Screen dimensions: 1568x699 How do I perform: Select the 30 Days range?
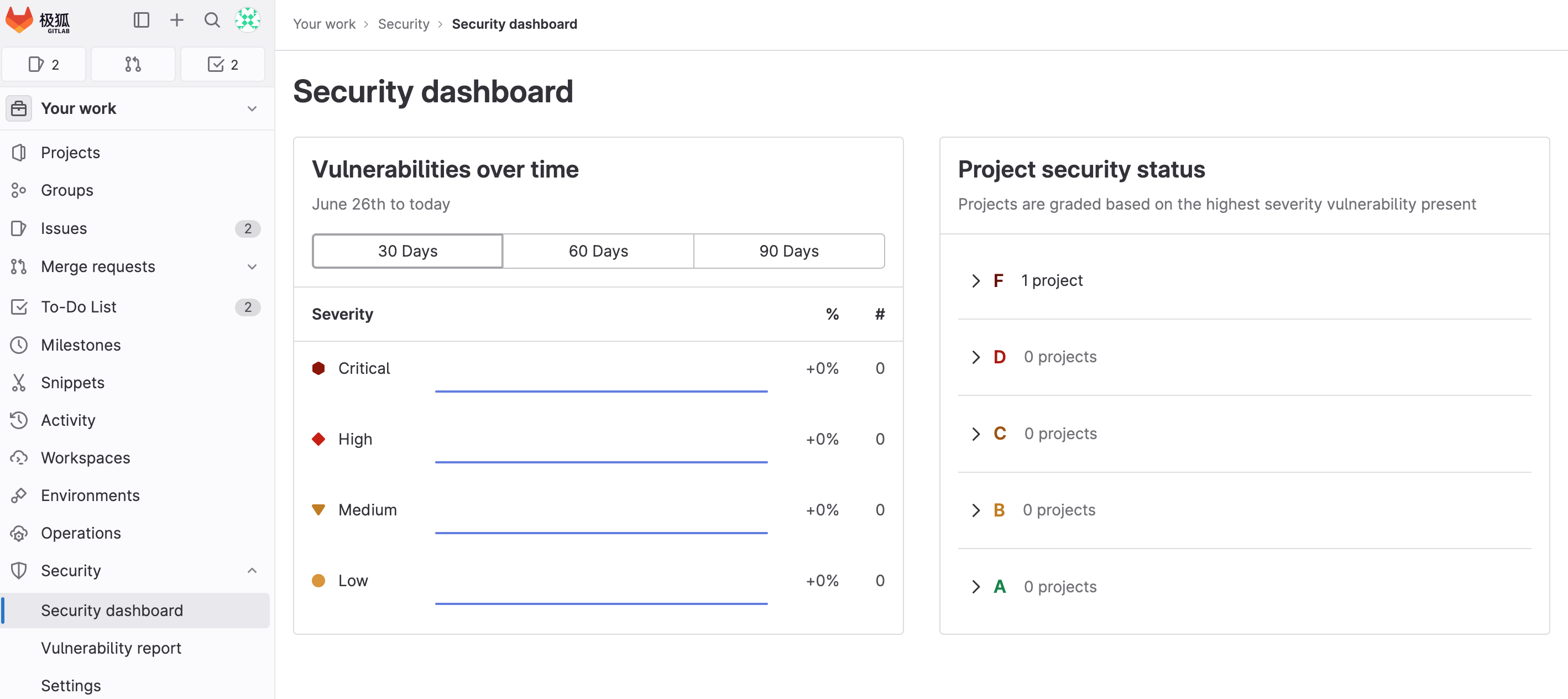(x=407, y=251)
